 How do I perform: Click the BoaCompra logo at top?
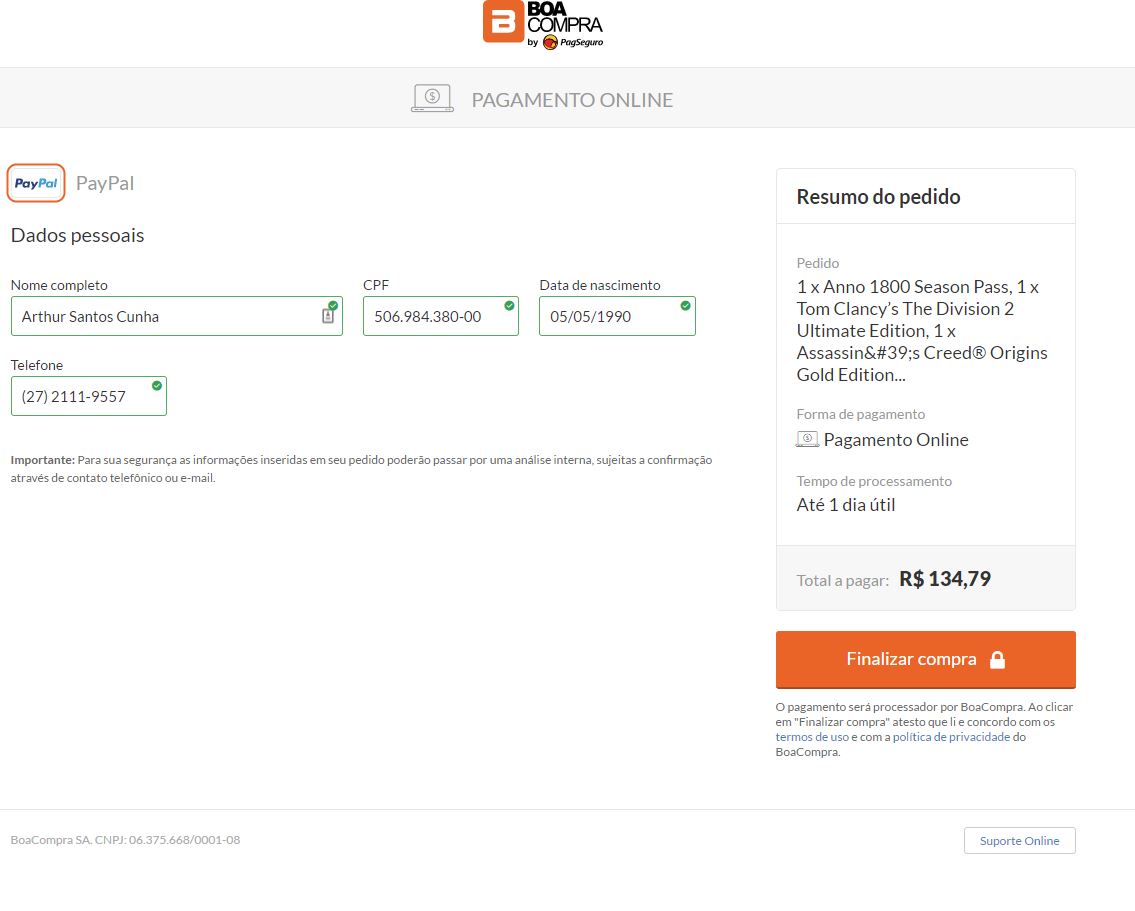tap(543, 25)
